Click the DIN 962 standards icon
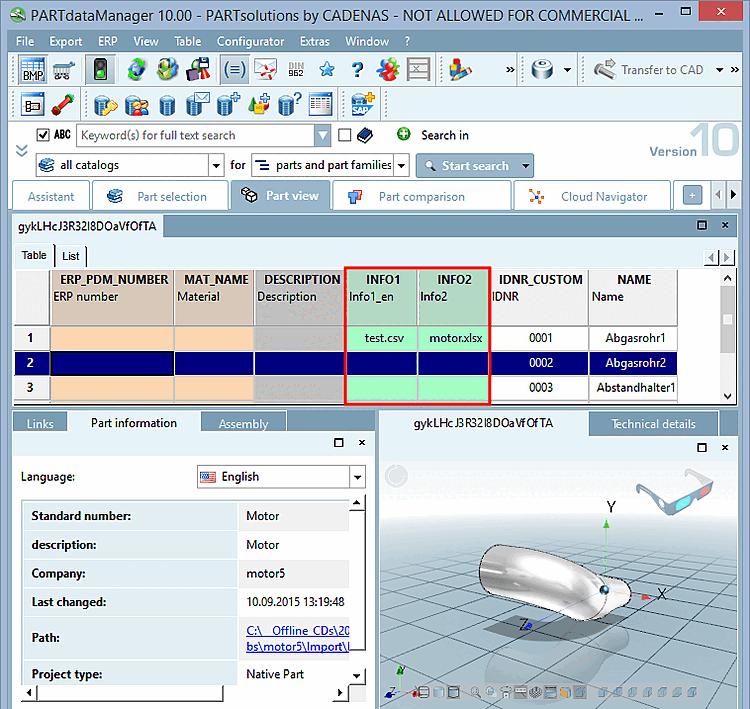 point(296,70)
